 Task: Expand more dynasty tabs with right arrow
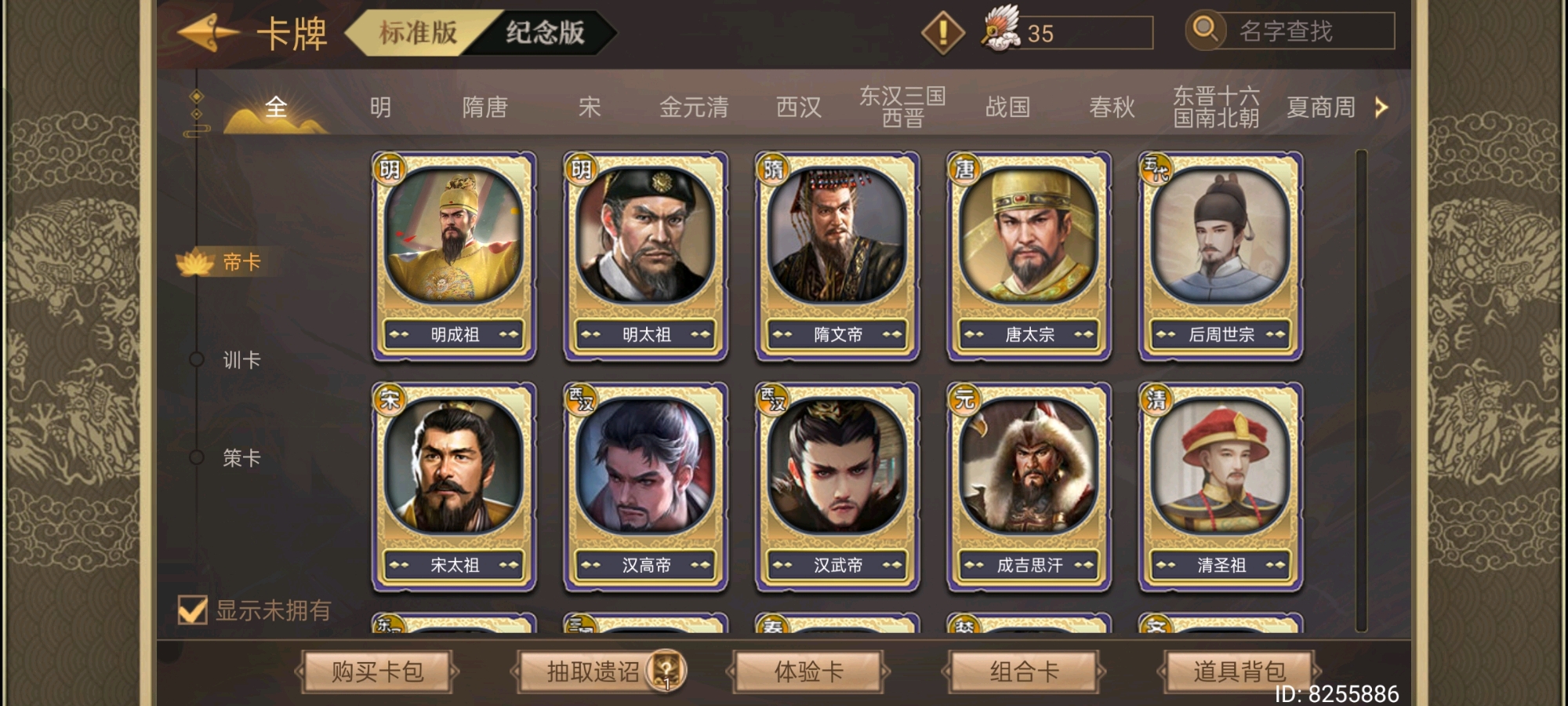pos(1381,107)
